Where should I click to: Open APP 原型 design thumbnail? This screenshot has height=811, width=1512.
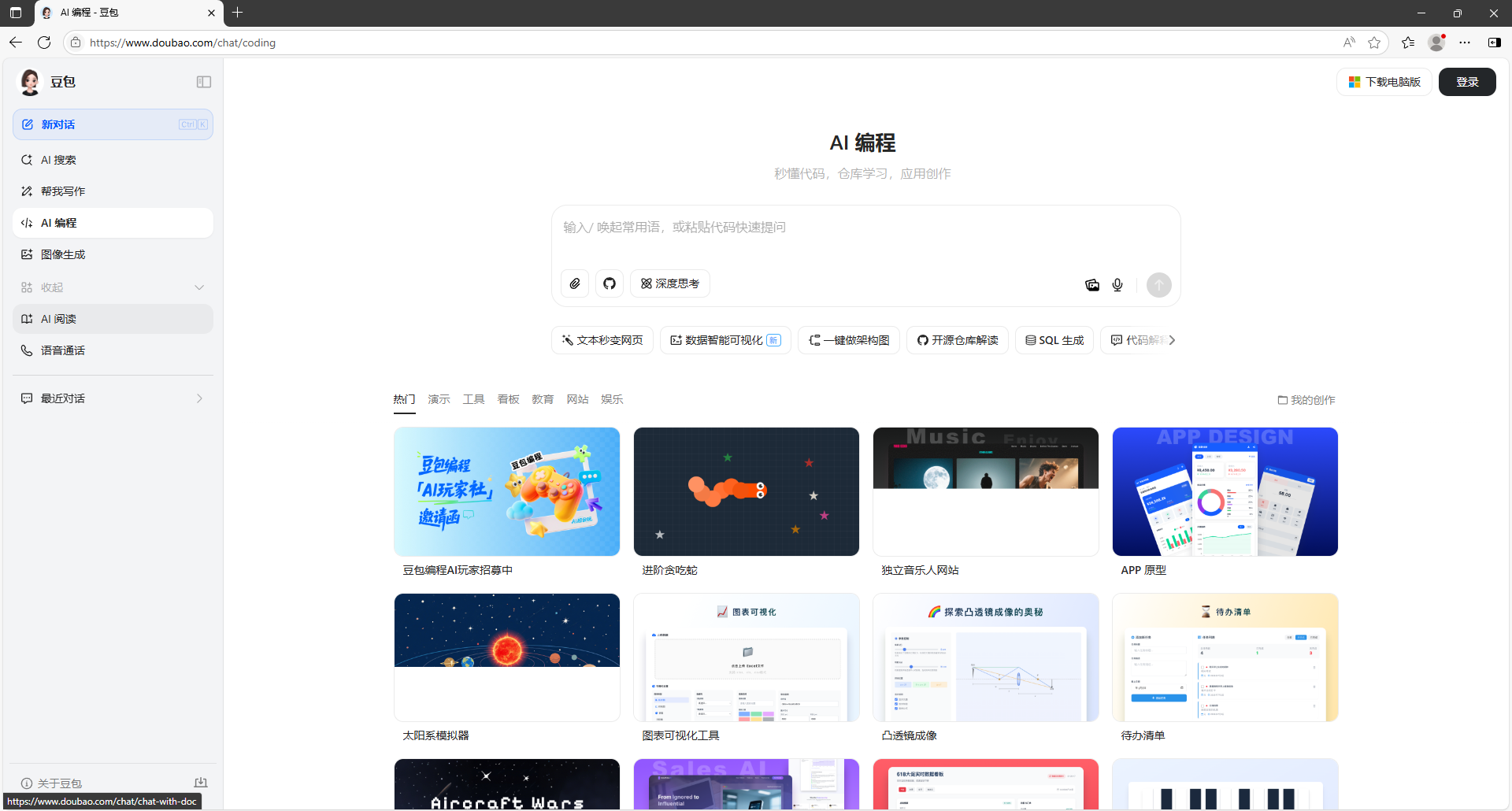click(1225, 492)
